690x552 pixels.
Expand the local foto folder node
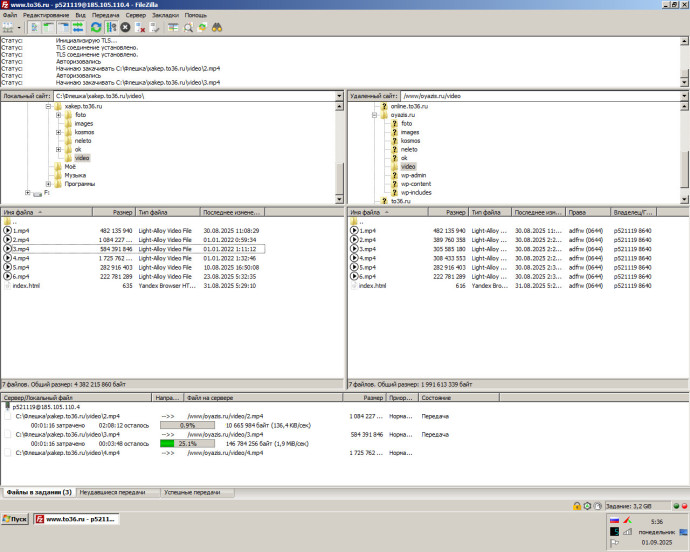point(59,115)
